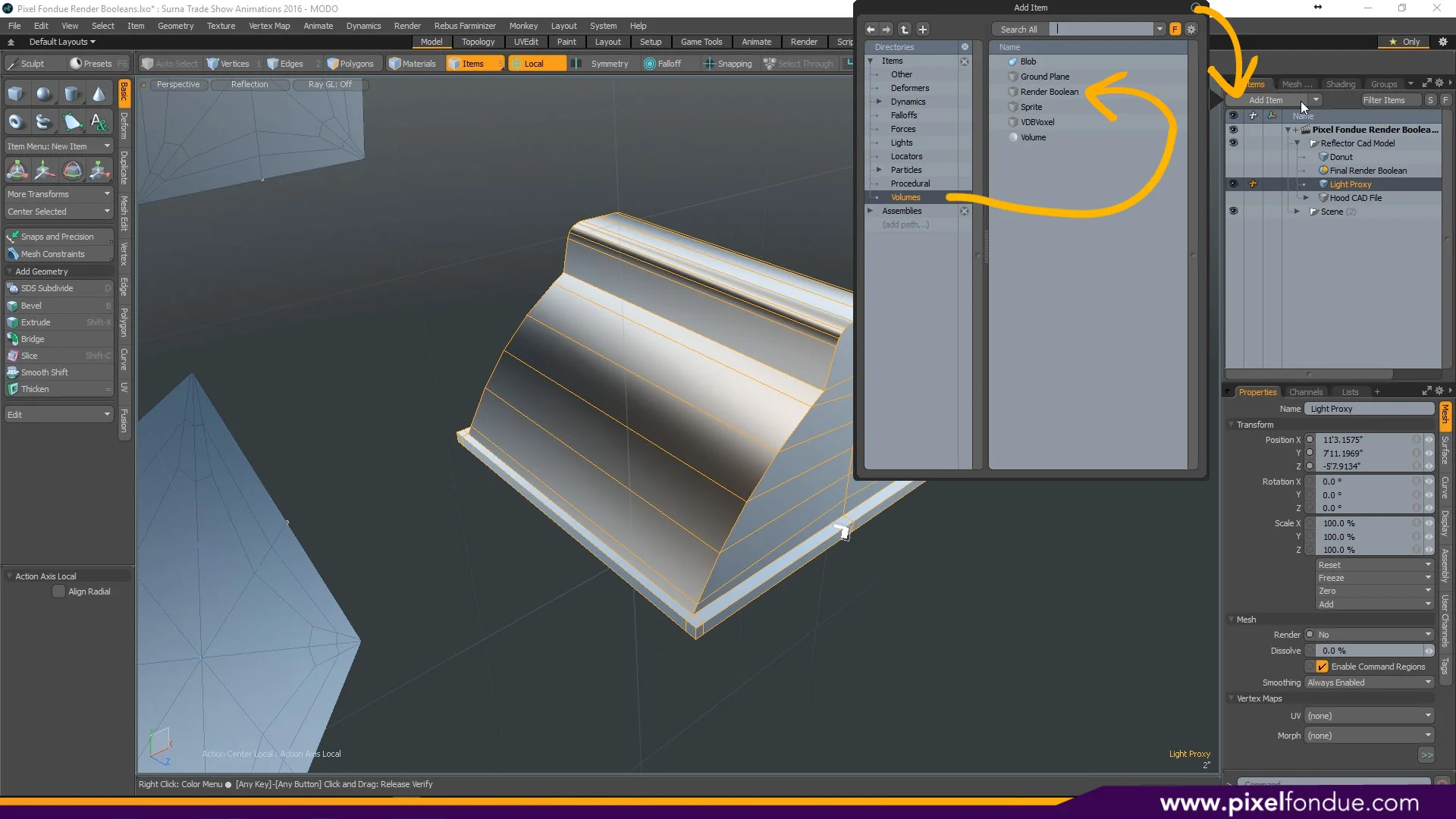The height and width of the screenshot is (819, 1456).
Task: Select the cube primitive tool
Action: click(16, 93)
